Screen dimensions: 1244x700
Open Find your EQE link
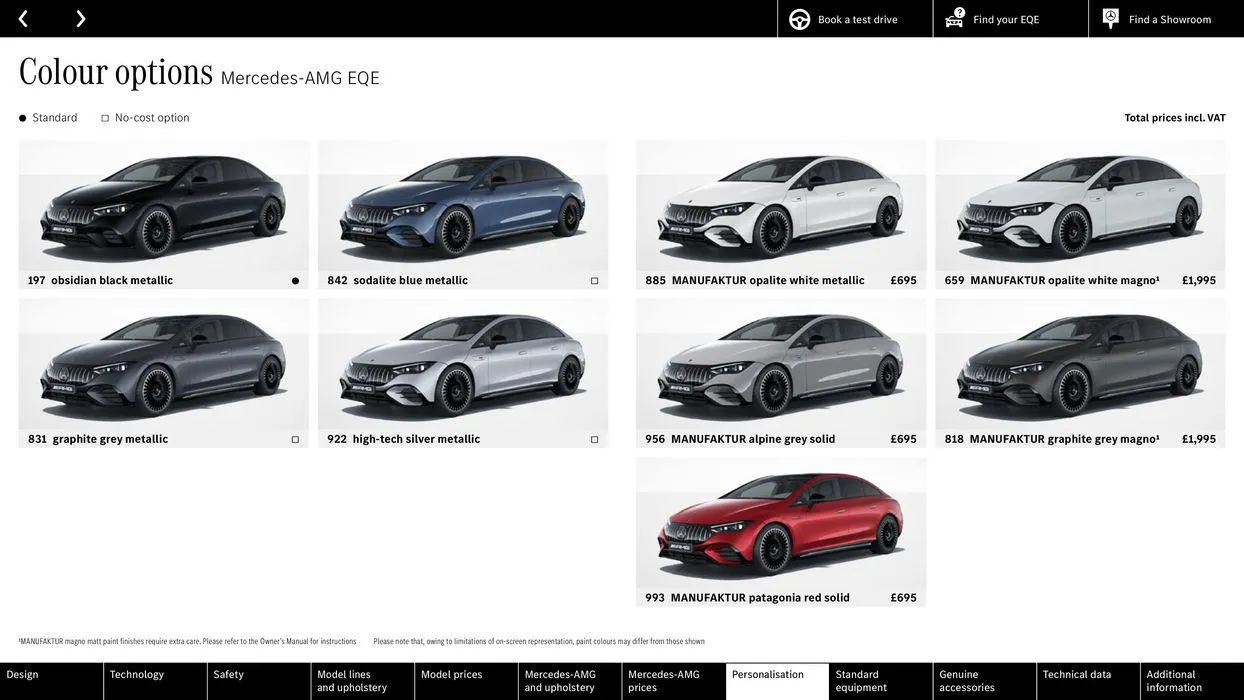point(1006,19)
